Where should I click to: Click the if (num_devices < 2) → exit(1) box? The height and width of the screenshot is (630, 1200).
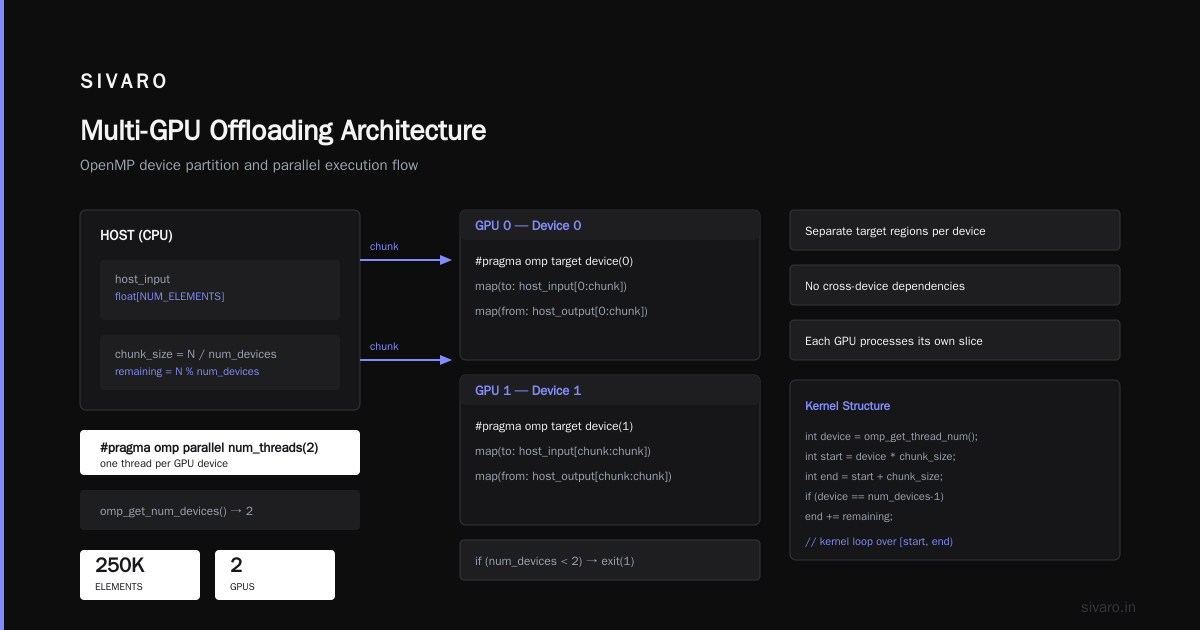[x=610, y=560]
